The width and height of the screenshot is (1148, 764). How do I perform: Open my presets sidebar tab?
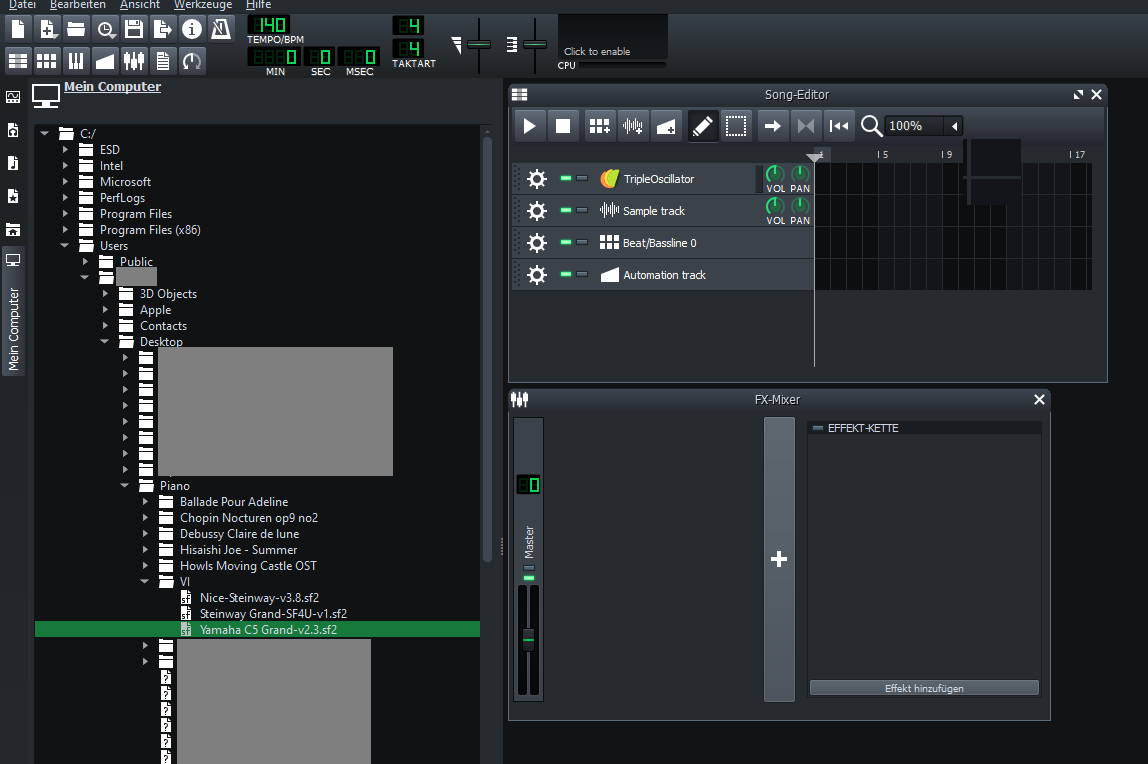coord(13,196)
